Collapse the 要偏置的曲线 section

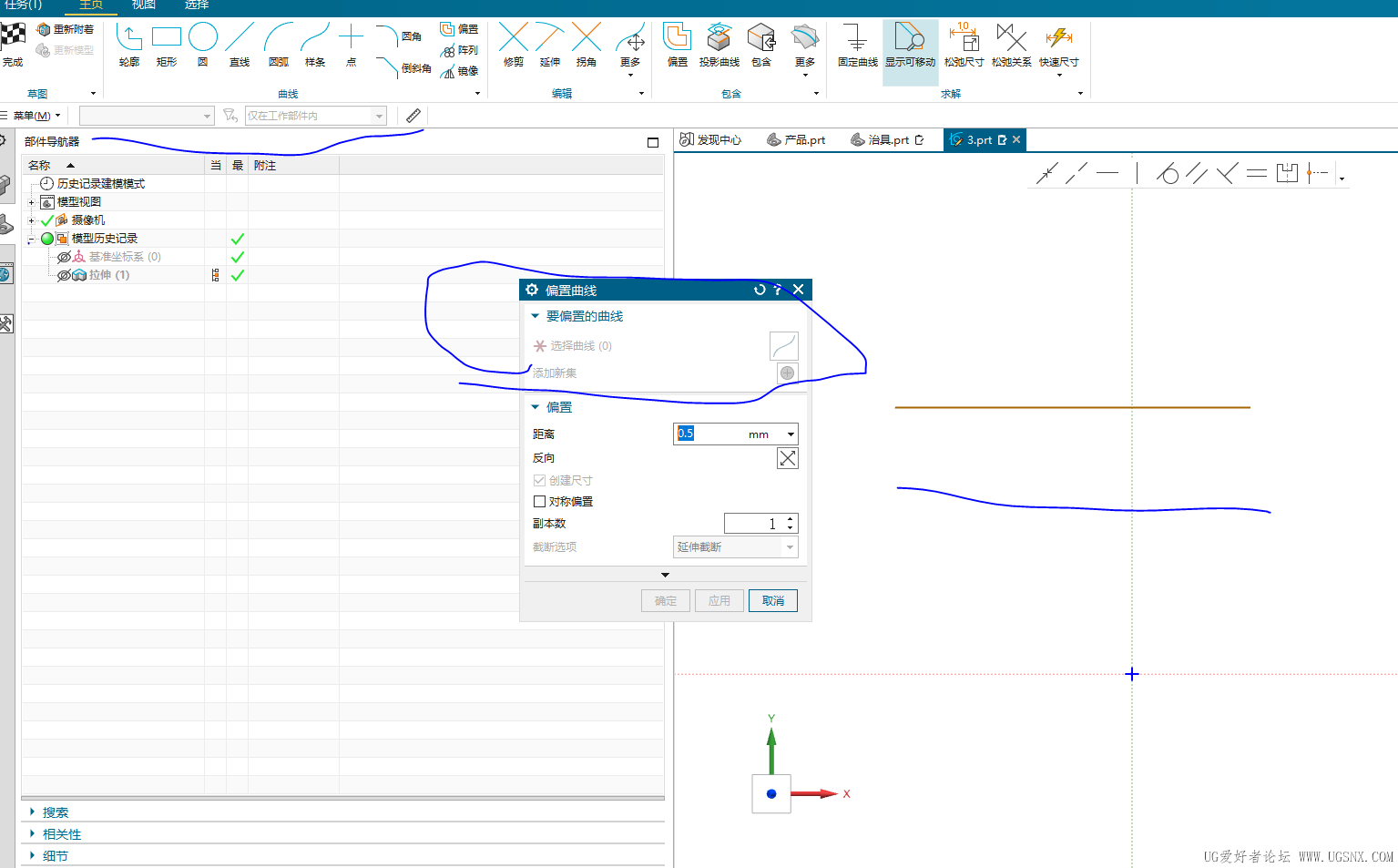click(536, 316)
